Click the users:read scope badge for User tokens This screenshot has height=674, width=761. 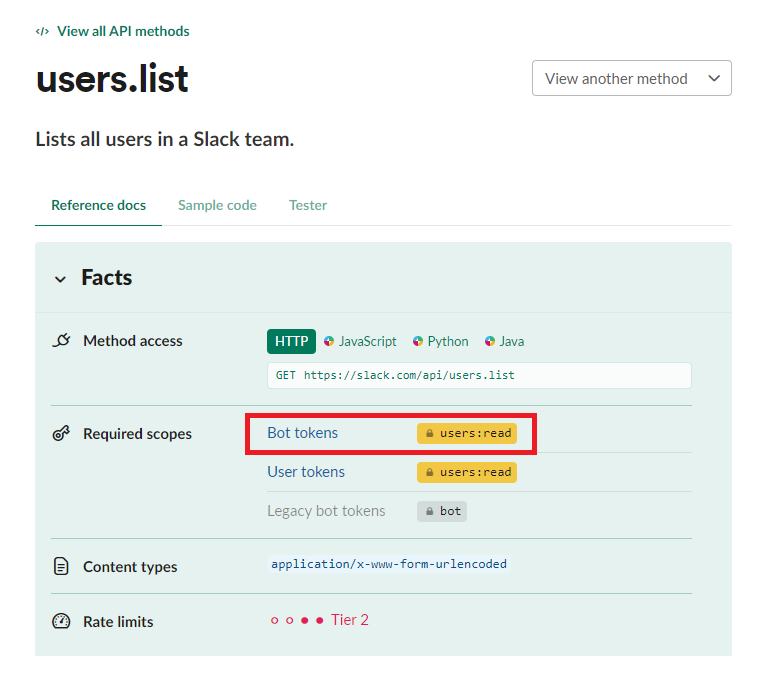coord(467,472)
